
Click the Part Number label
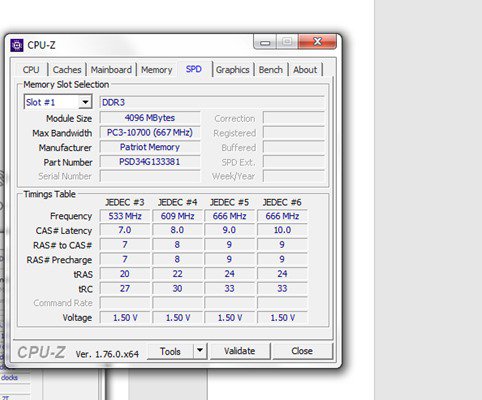pos(68,162)
